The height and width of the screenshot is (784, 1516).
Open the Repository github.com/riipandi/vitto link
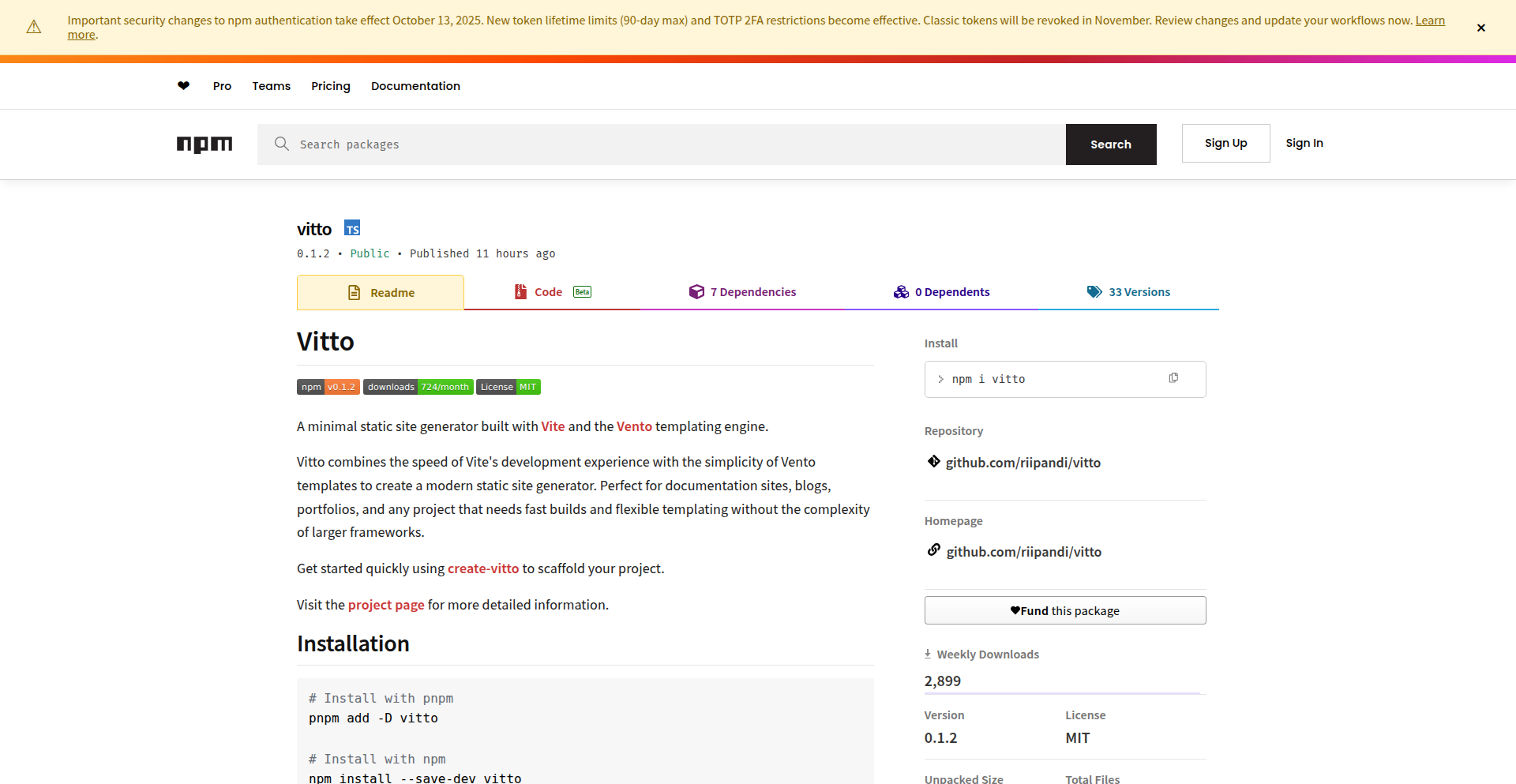click(x=1023, y=463)
